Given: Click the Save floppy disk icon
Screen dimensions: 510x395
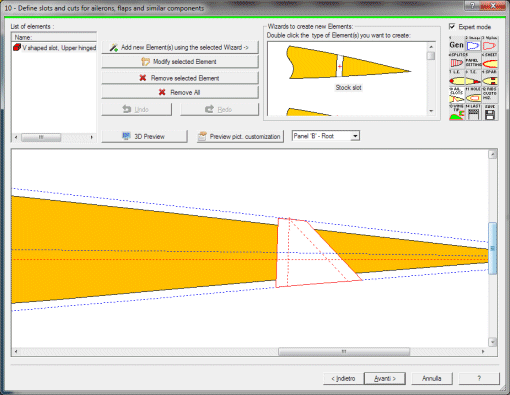Looking at the screenshot, I should [490, 113].
